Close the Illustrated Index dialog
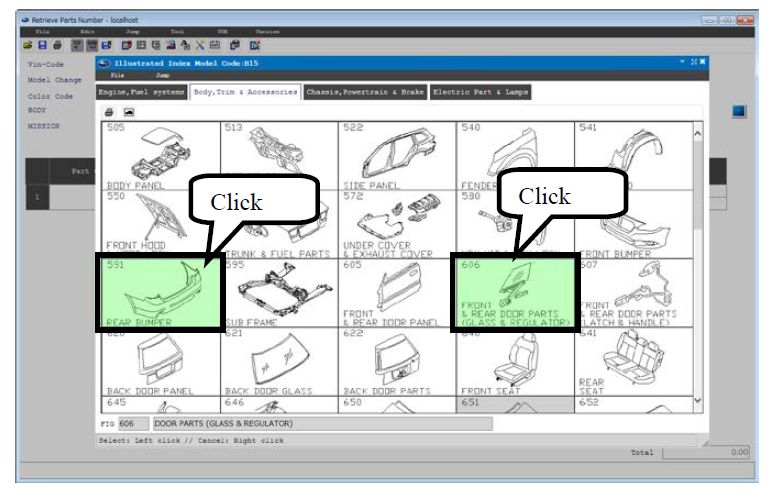Image resolution: width=772 pixels, height=491 pixels. tap(703, 62)
